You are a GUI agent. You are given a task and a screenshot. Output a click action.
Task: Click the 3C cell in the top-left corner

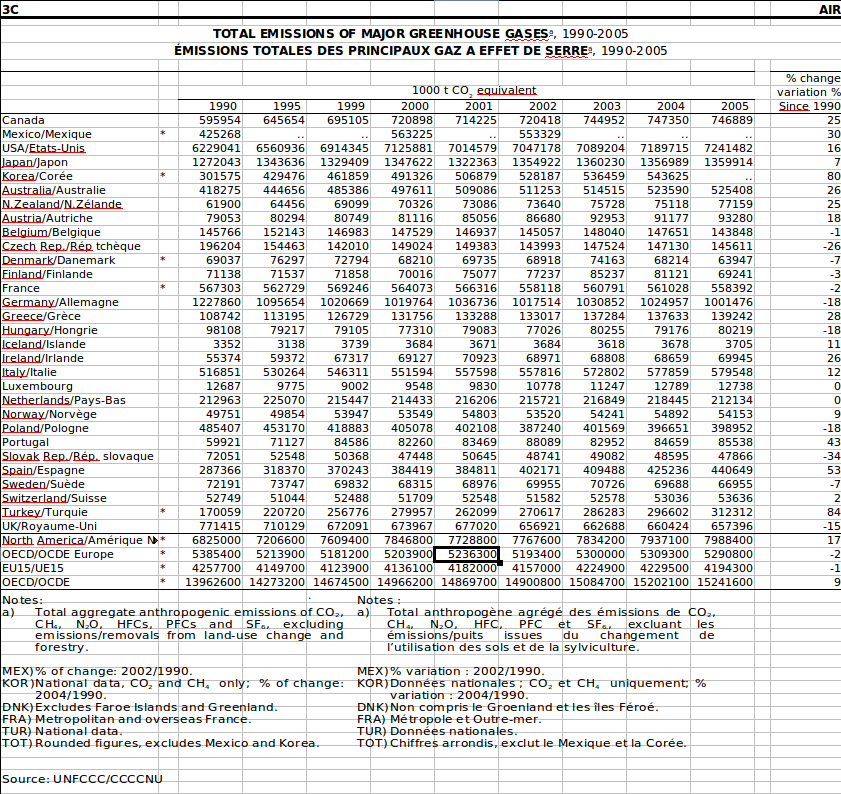coord(10,10)
